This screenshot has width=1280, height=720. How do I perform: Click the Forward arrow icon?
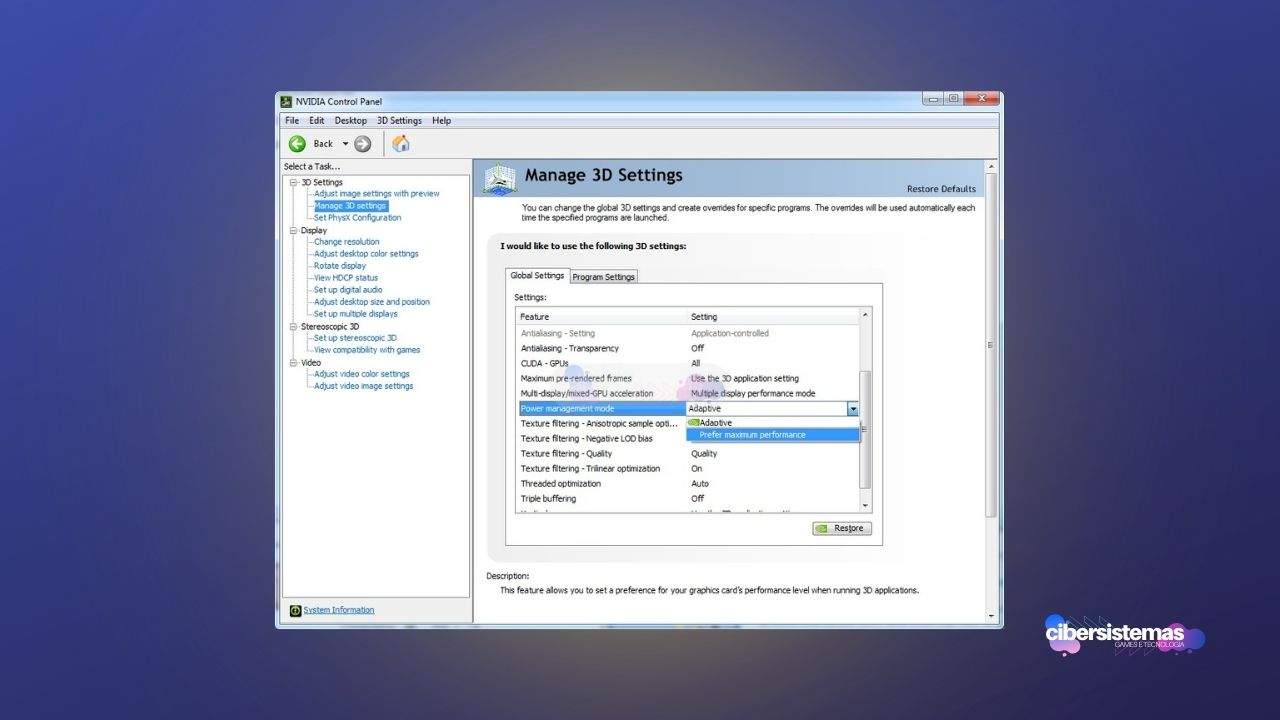point(362,144)
